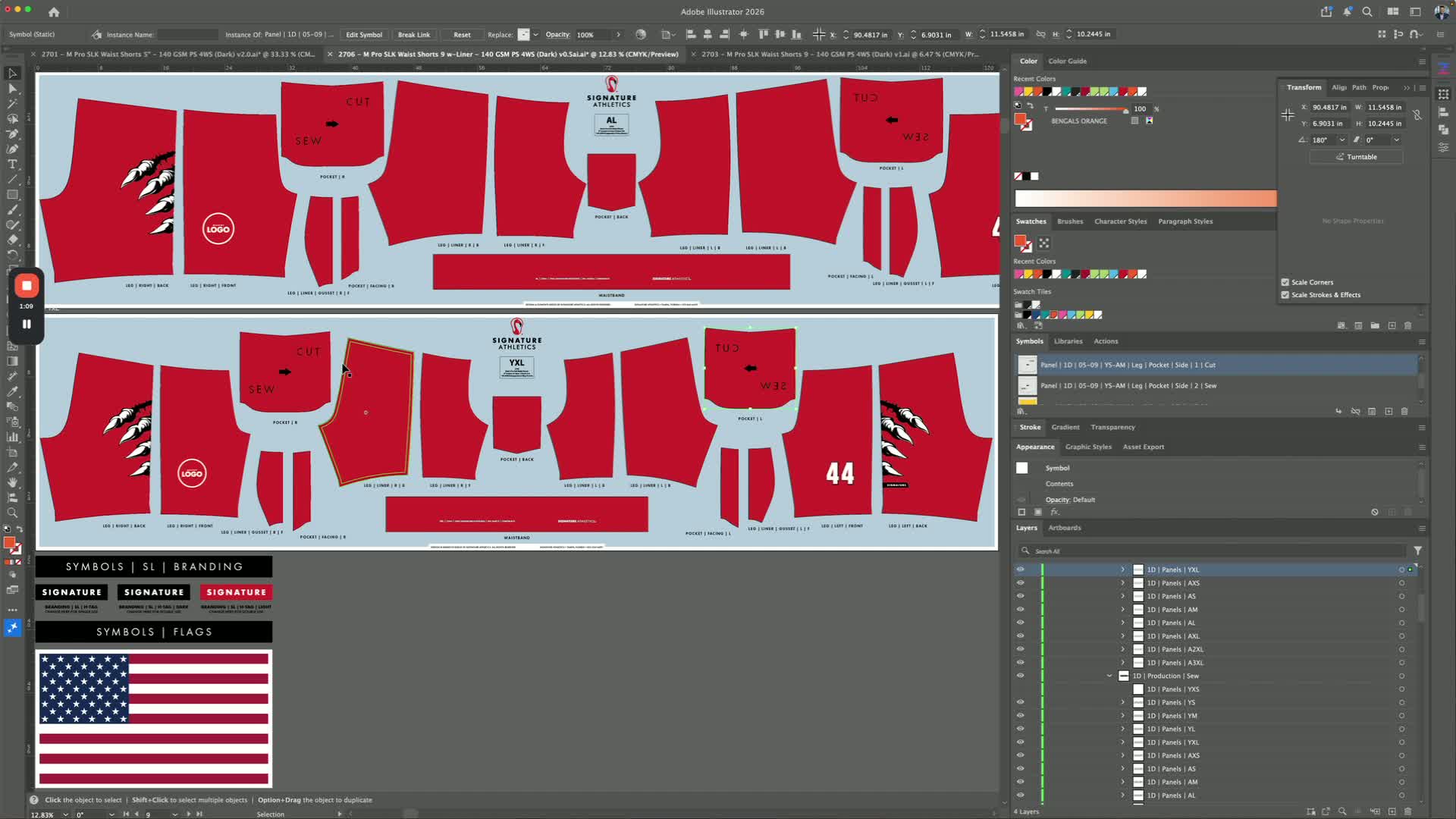Switch to the Brushes tab
This screenshot has width=1456, height=819.
pos(1070,221)
